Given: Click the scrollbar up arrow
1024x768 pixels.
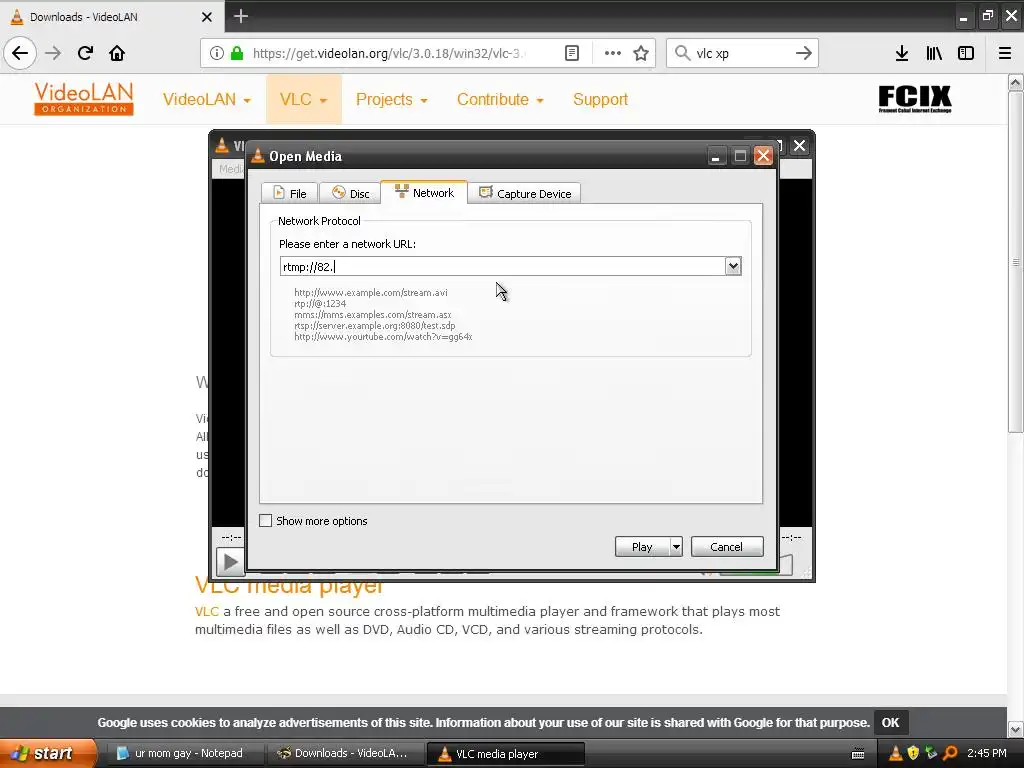Looking at the screenshot, I should [1015, 82].
